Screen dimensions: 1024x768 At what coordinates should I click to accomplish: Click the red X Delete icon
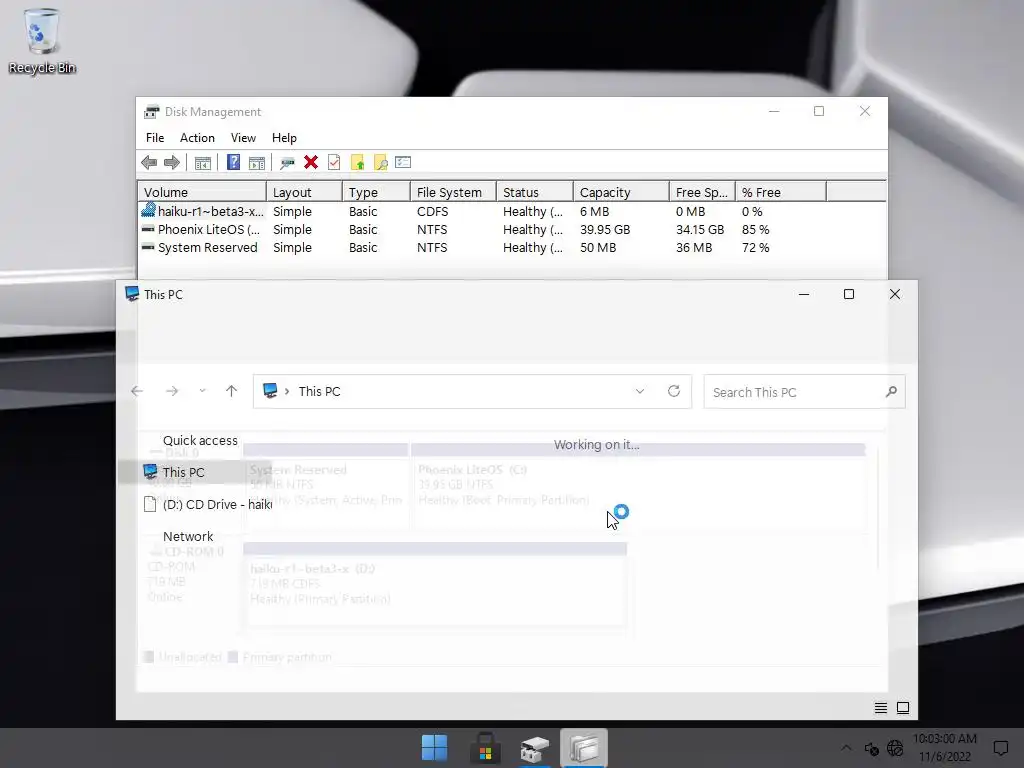[x=311, y=163]
